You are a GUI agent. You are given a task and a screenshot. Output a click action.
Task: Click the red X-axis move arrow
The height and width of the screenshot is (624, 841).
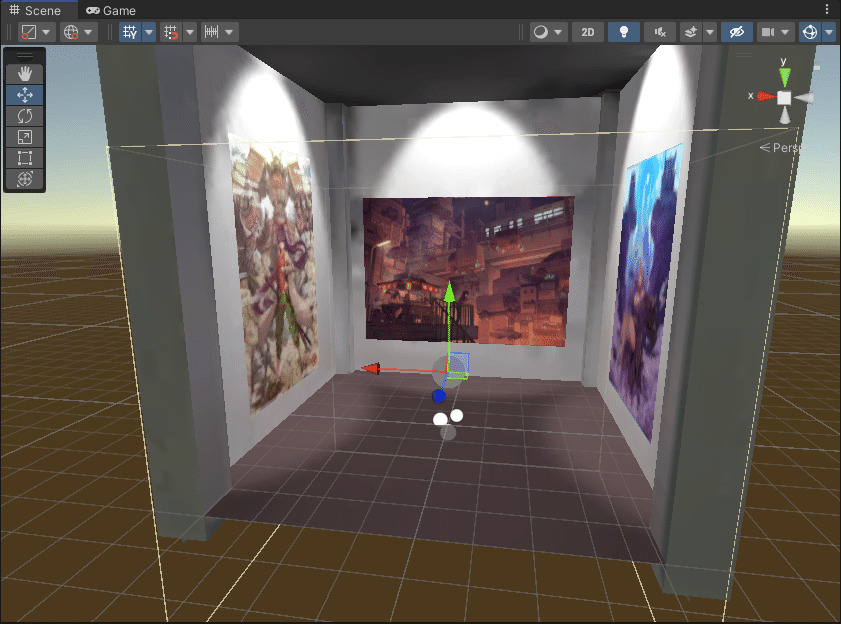[x=371, y=368]
